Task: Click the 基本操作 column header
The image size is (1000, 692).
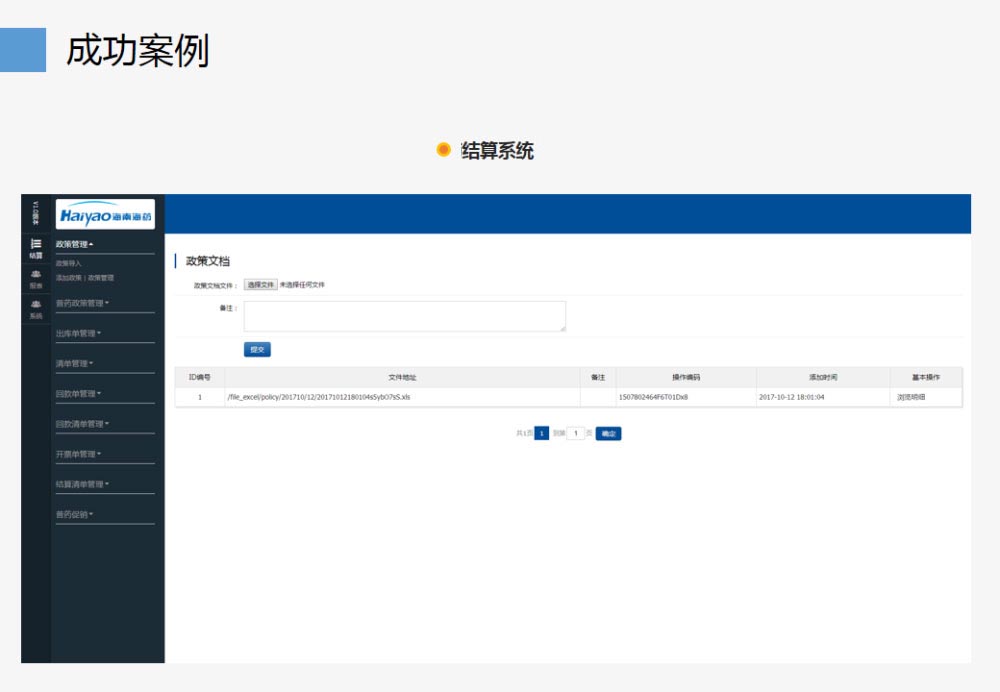Action: (x=926, y=378)
